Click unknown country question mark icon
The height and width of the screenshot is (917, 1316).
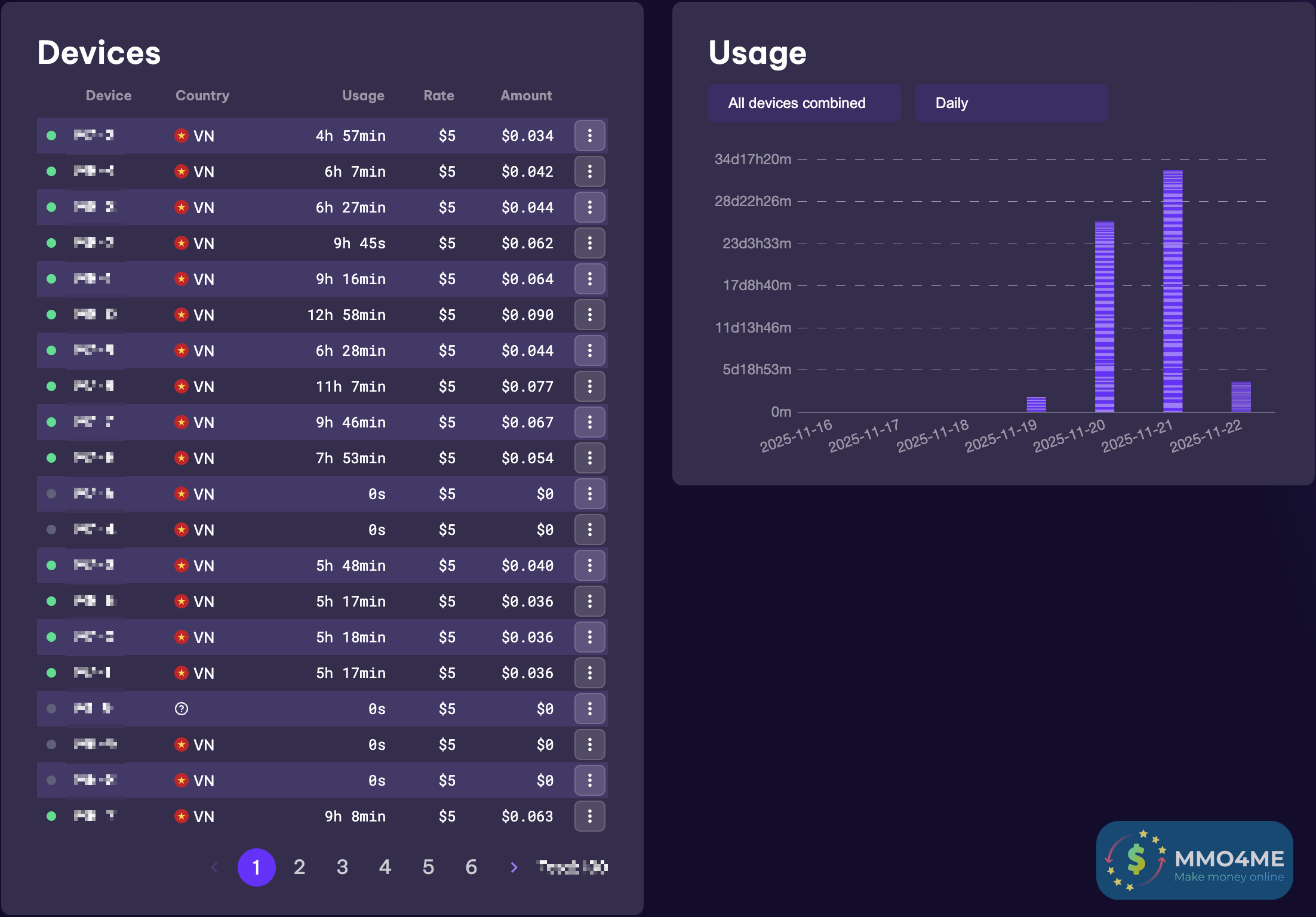tap(182, 709)
